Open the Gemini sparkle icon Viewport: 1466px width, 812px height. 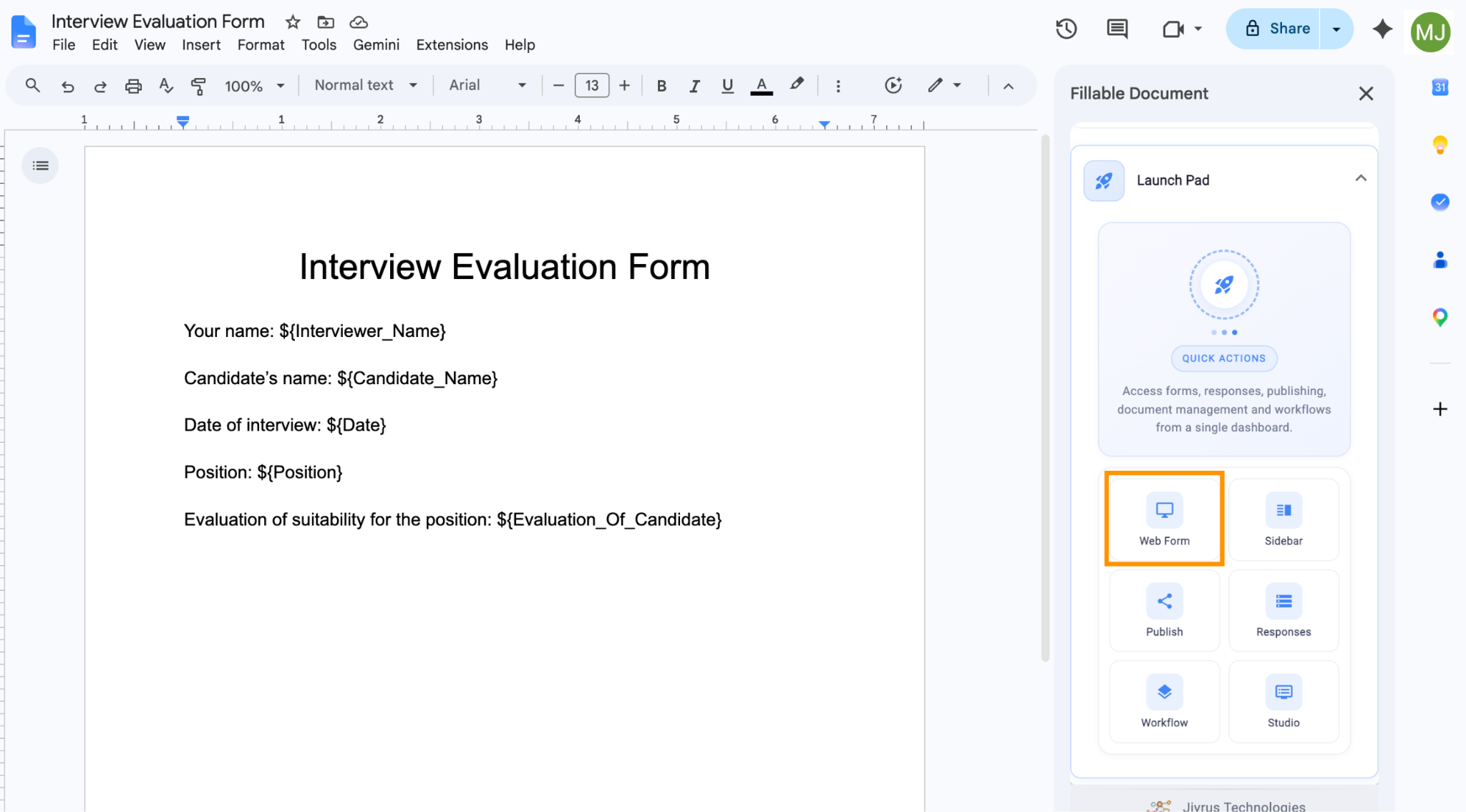(1382, 29)
